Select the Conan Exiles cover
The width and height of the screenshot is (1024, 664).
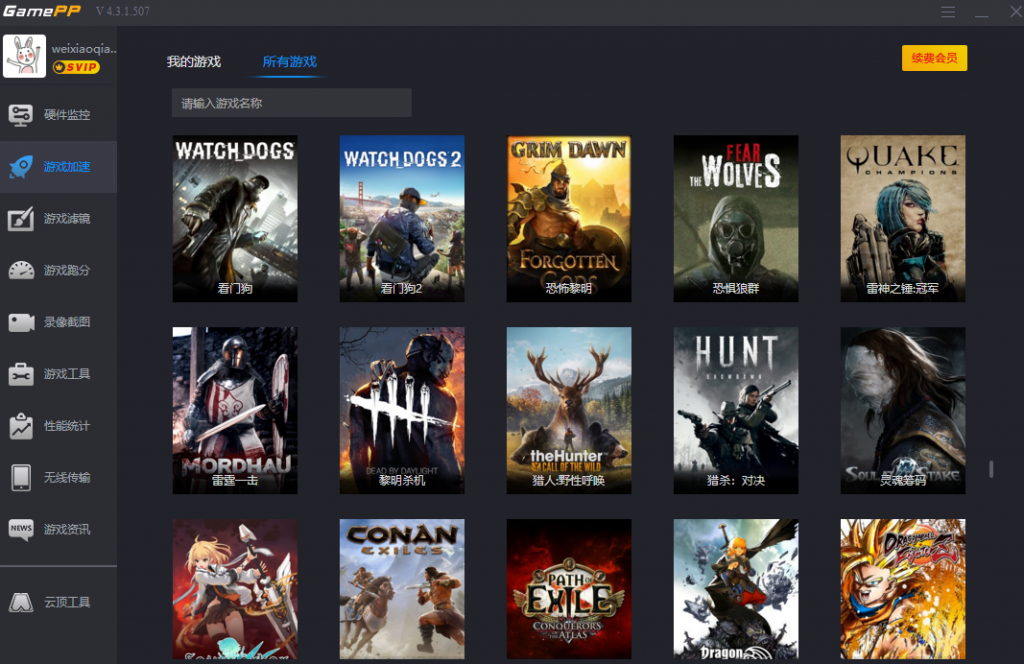point(402,589)
